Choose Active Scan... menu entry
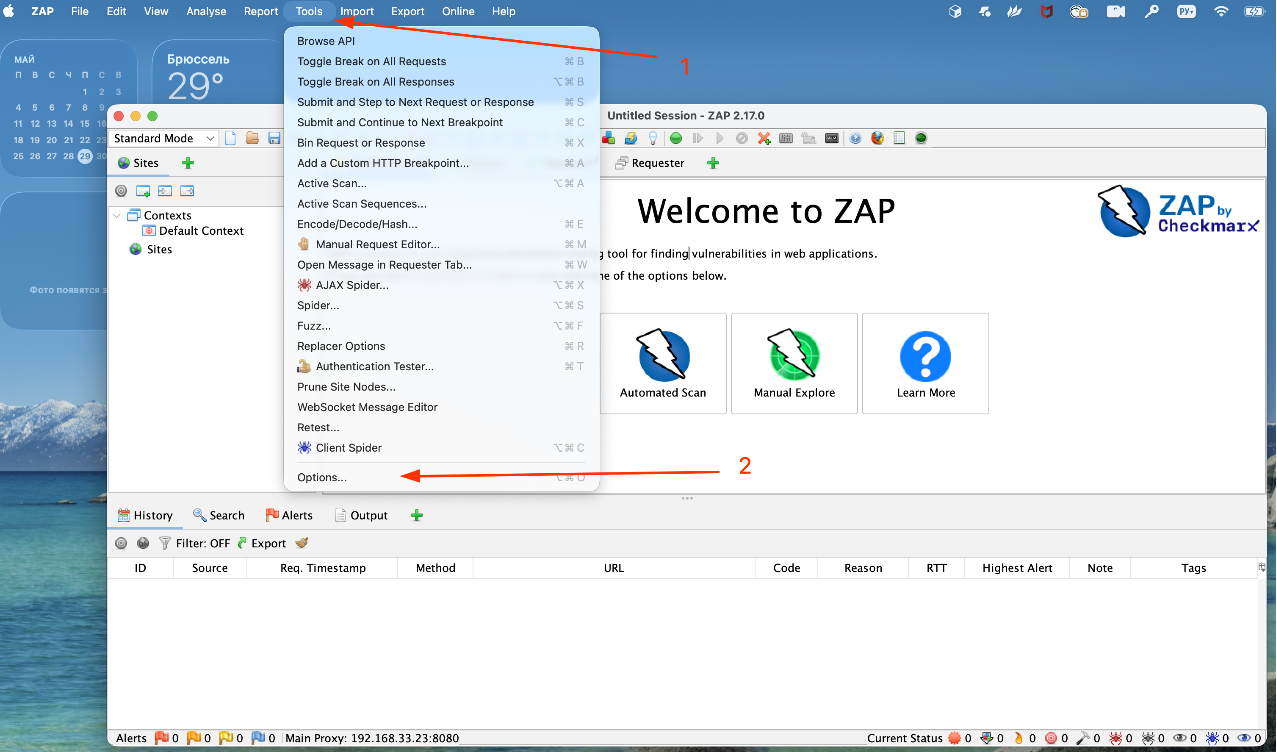Screen dimensions: 1277x752 [442, 183]
